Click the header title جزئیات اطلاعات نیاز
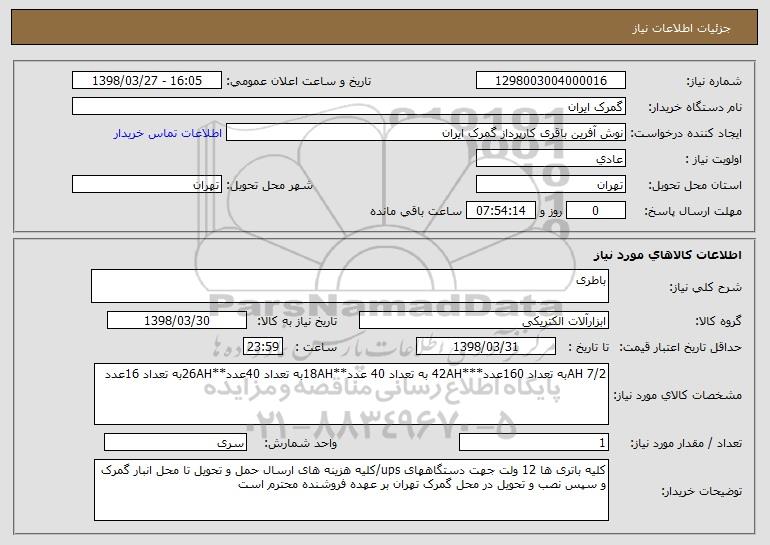 (682, 28)
